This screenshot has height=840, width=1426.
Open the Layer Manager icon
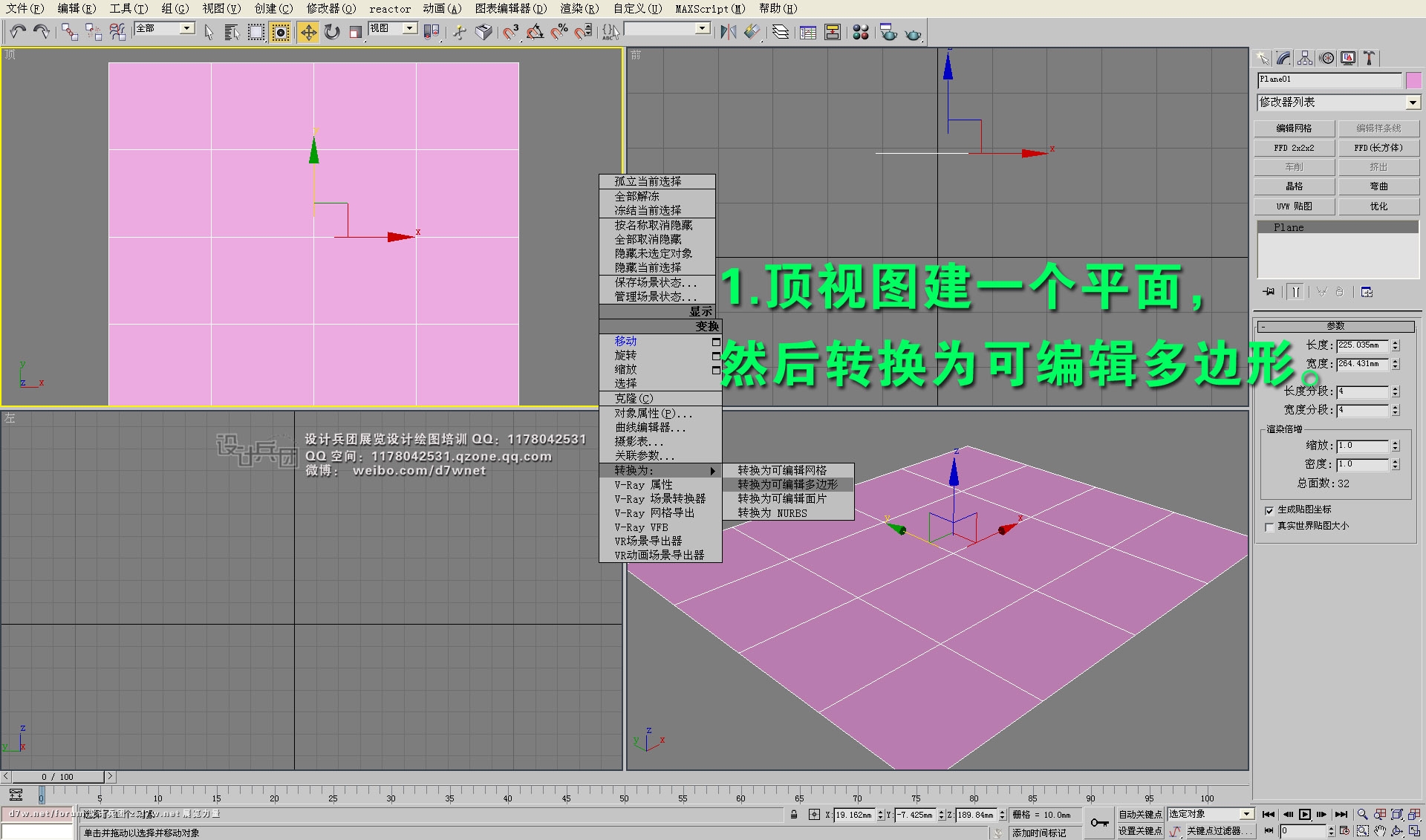tap(781, 32)
